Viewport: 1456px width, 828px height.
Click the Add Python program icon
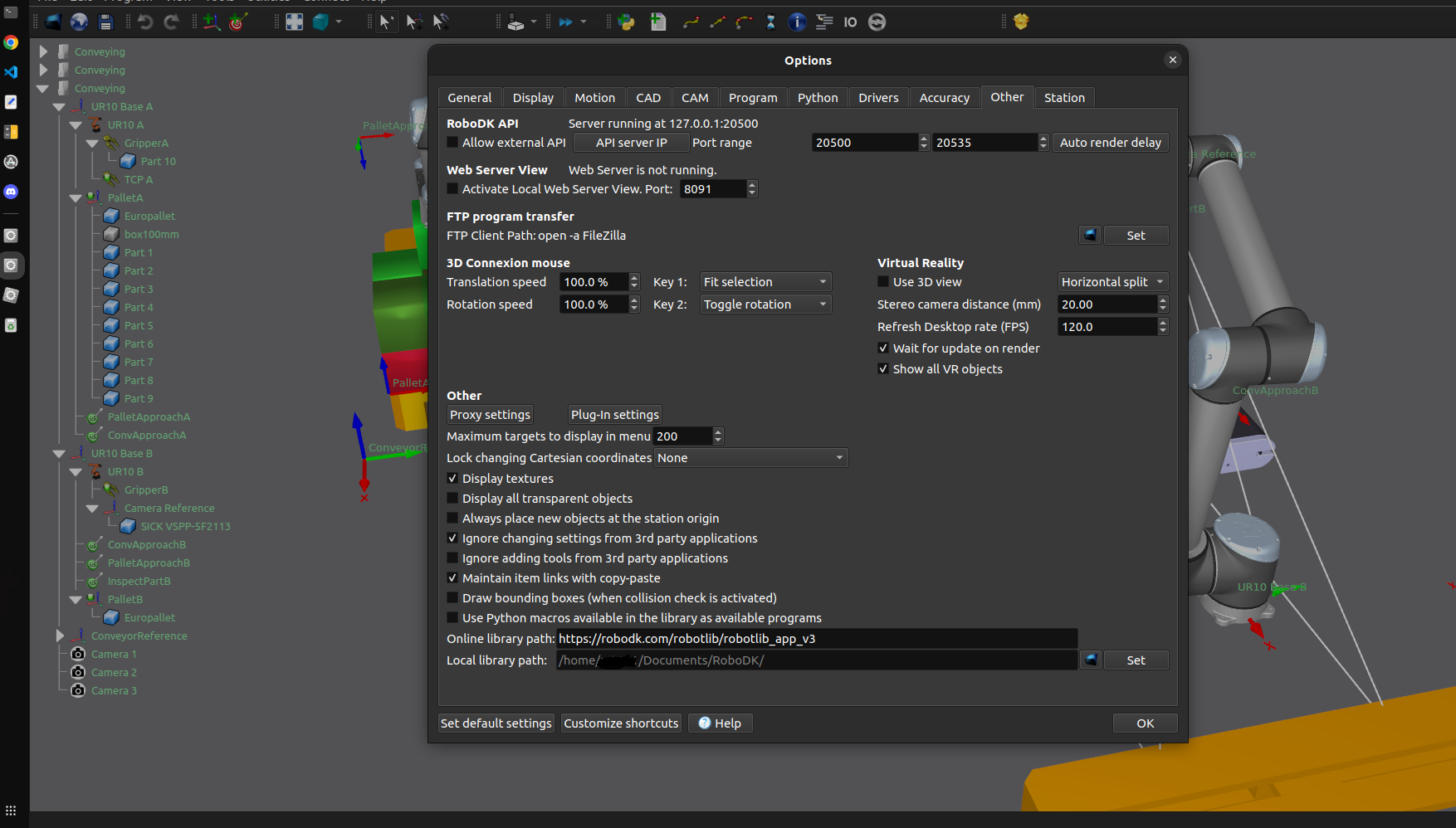click(627, 22)
